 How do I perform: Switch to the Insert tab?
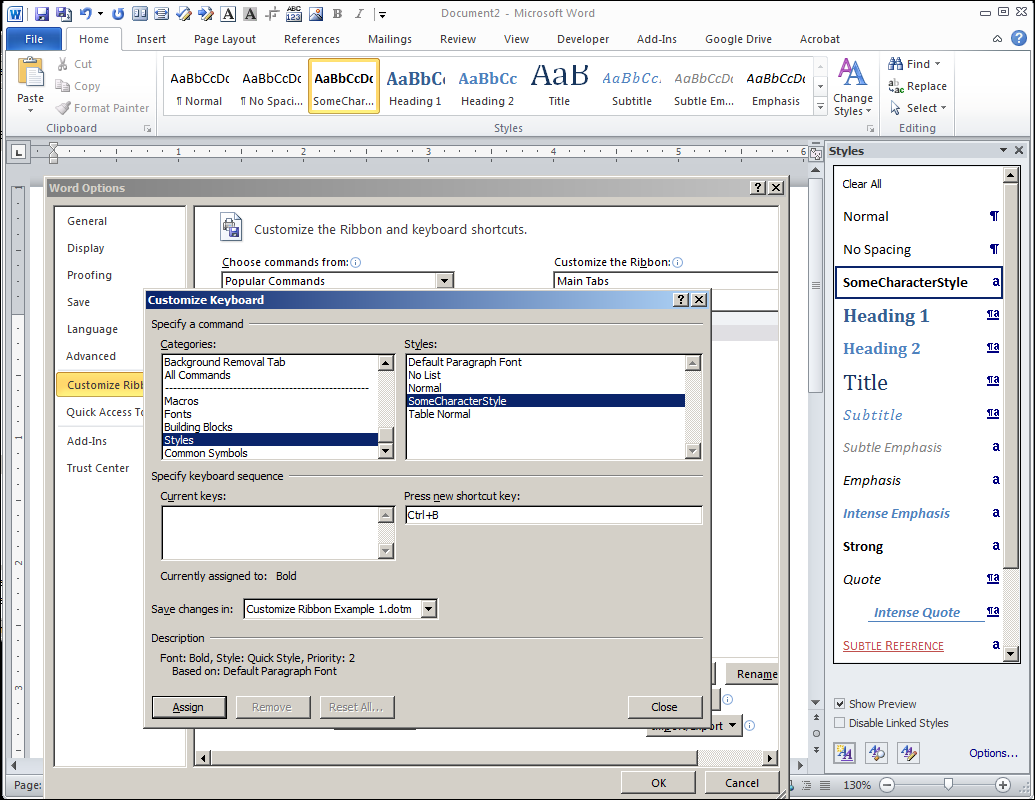(x=151, y=39)
